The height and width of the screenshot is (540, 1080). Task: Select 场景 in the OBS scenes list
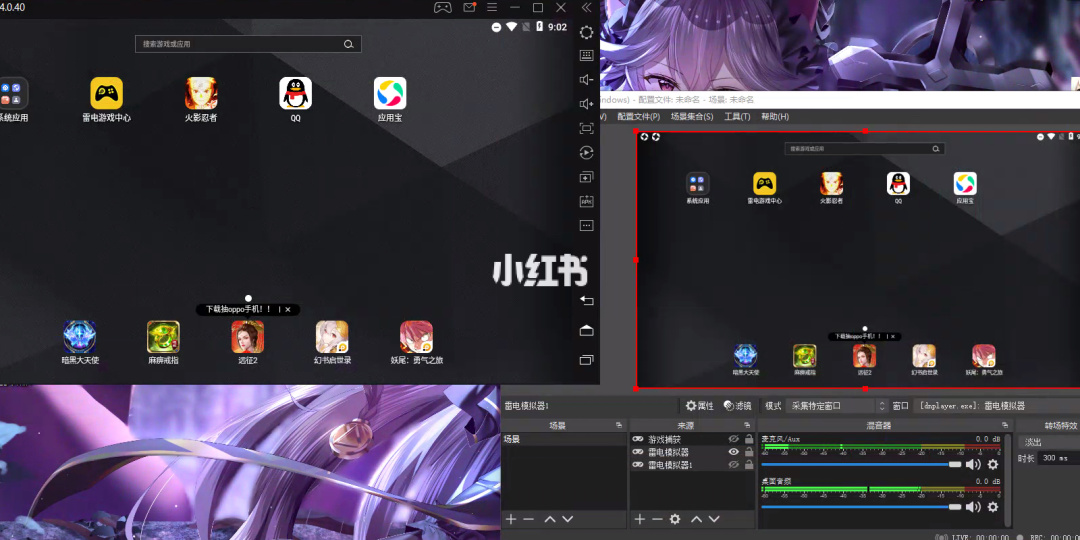click(563, 439)
